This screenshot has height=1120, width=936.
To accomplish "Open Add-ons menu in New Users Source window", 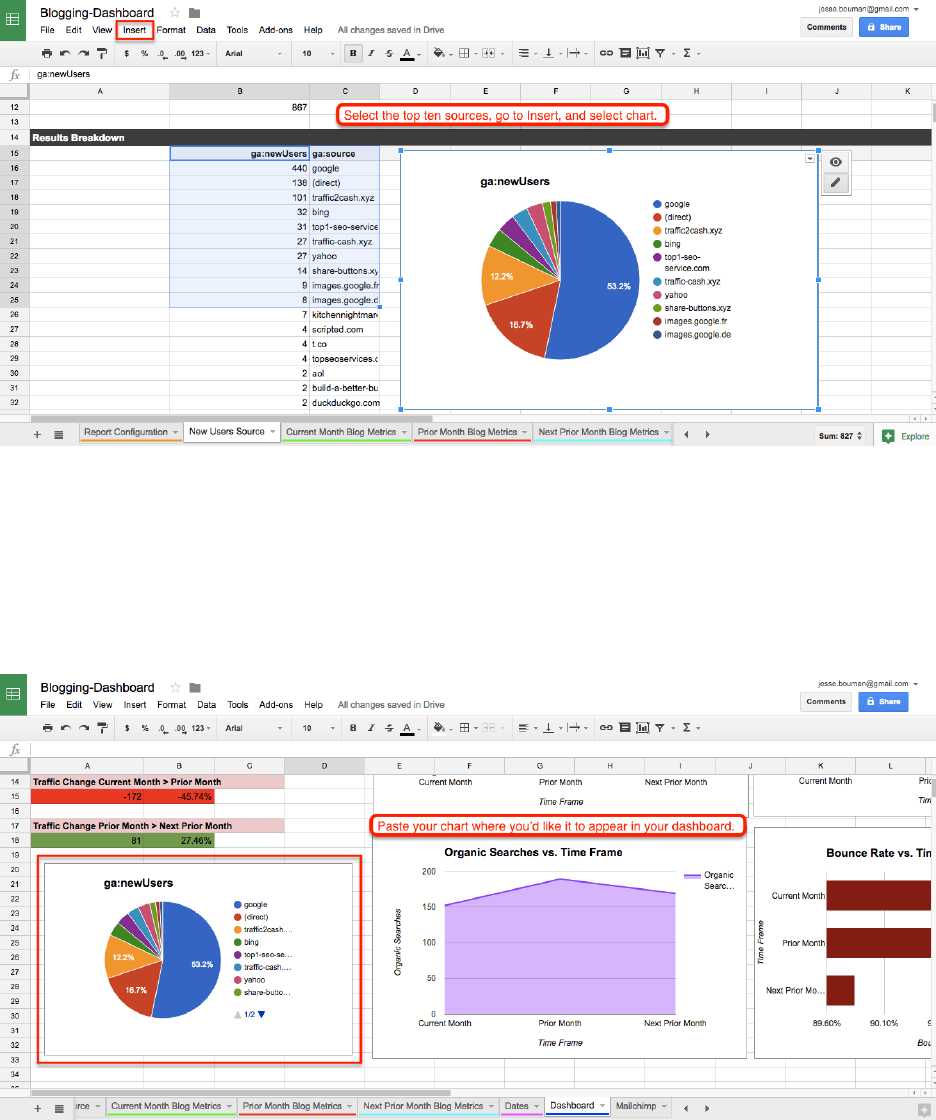I will click(276, 30).
